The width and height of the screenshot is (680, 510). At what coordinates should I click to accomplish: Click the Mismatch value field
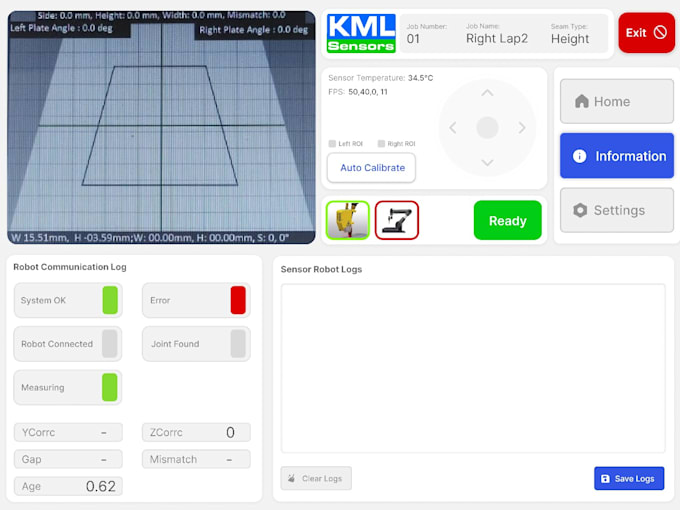tap(196, 459)
